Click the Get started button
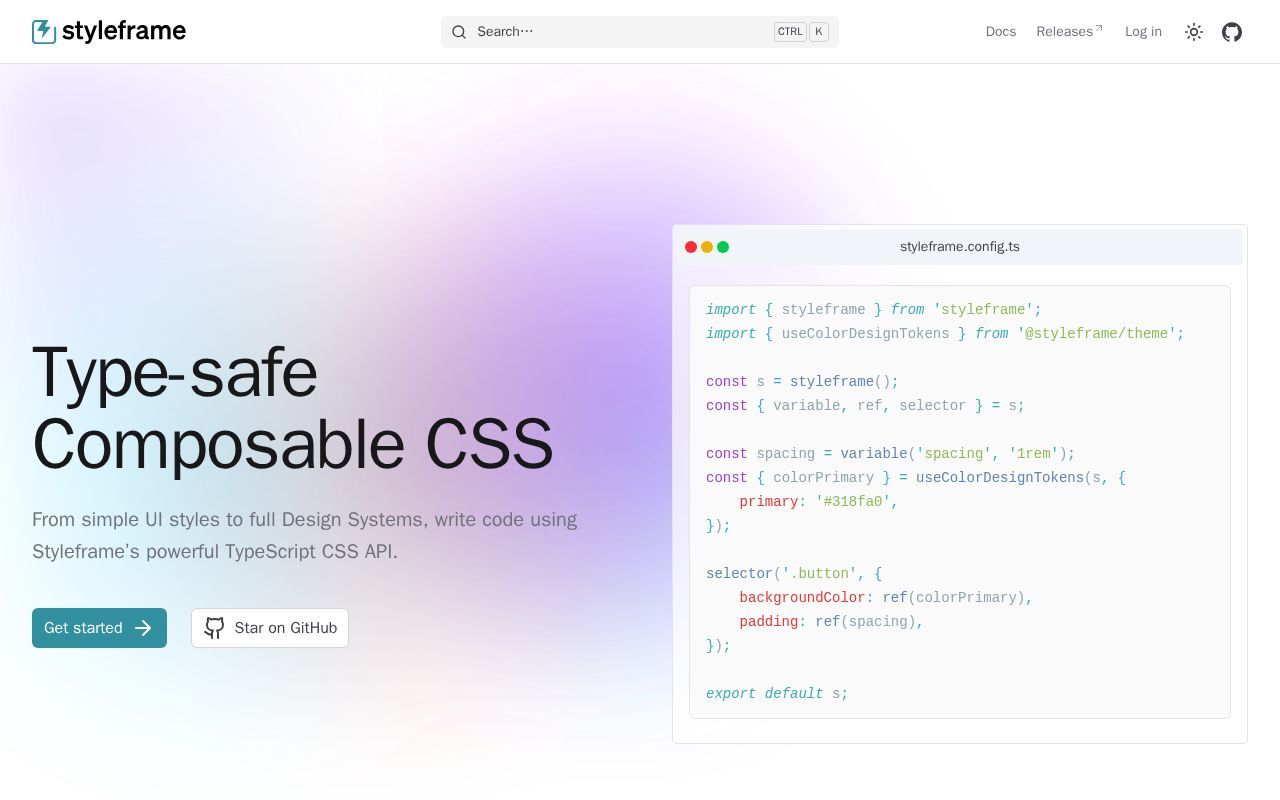This screenshot has width=1280, height=800. [x=99, y=628]
